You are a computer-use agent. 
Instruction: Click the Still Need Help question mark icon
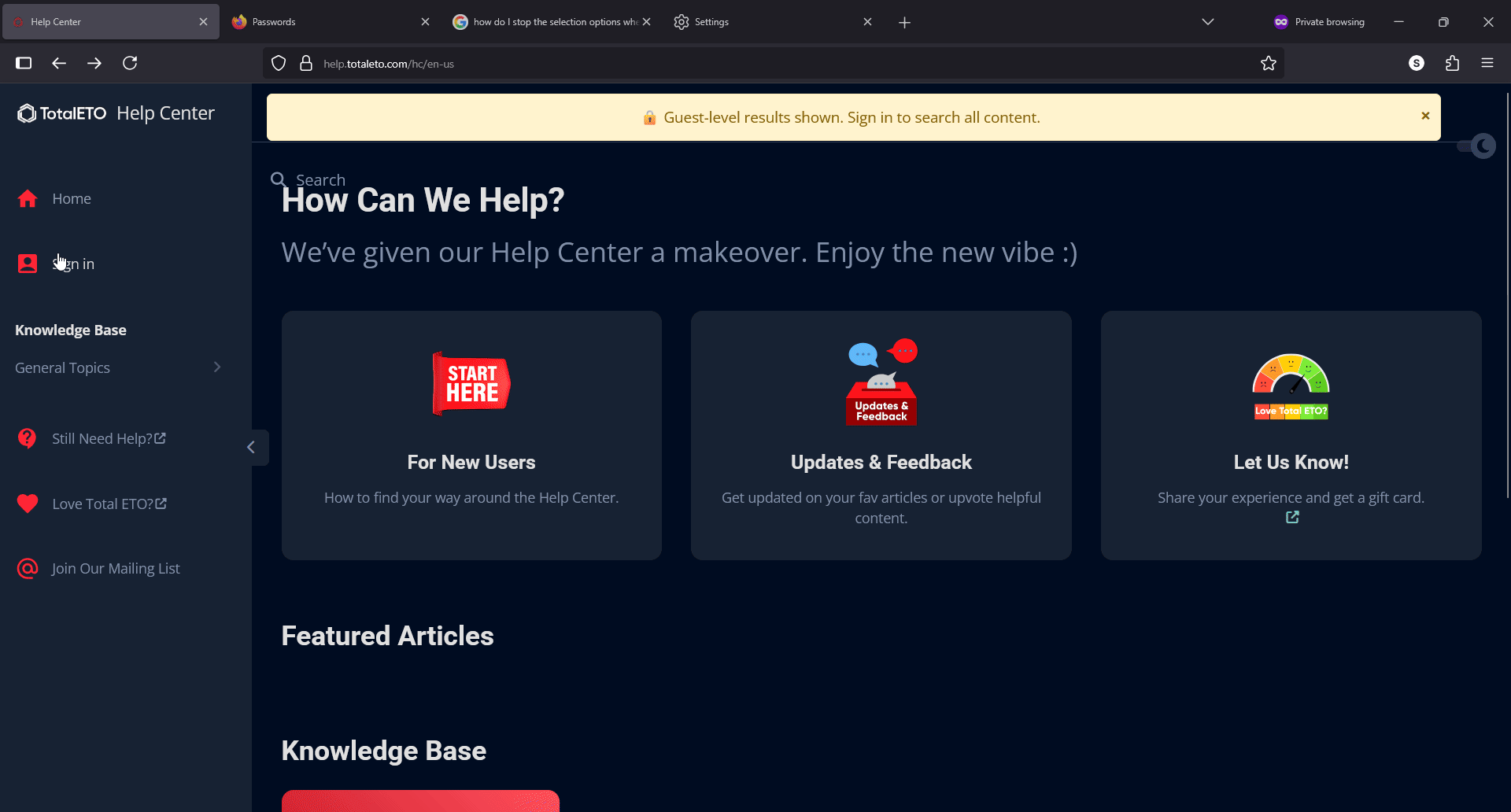28,438
